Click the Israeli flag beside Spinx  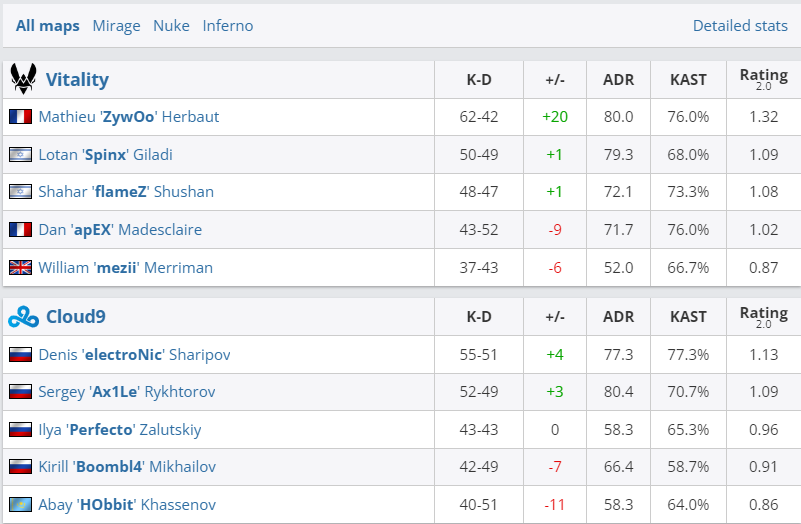[20, 155]
